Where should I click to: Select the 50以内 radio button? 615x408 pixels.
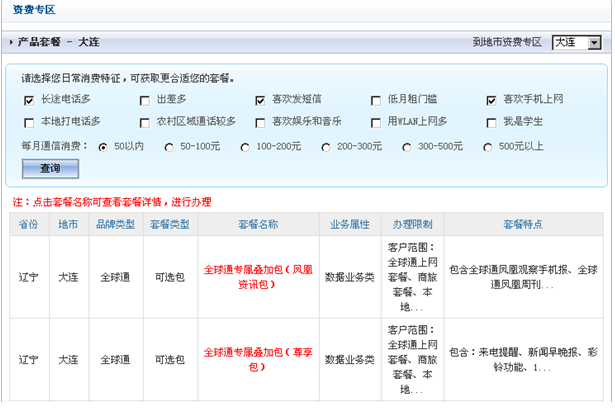(103, 148)
